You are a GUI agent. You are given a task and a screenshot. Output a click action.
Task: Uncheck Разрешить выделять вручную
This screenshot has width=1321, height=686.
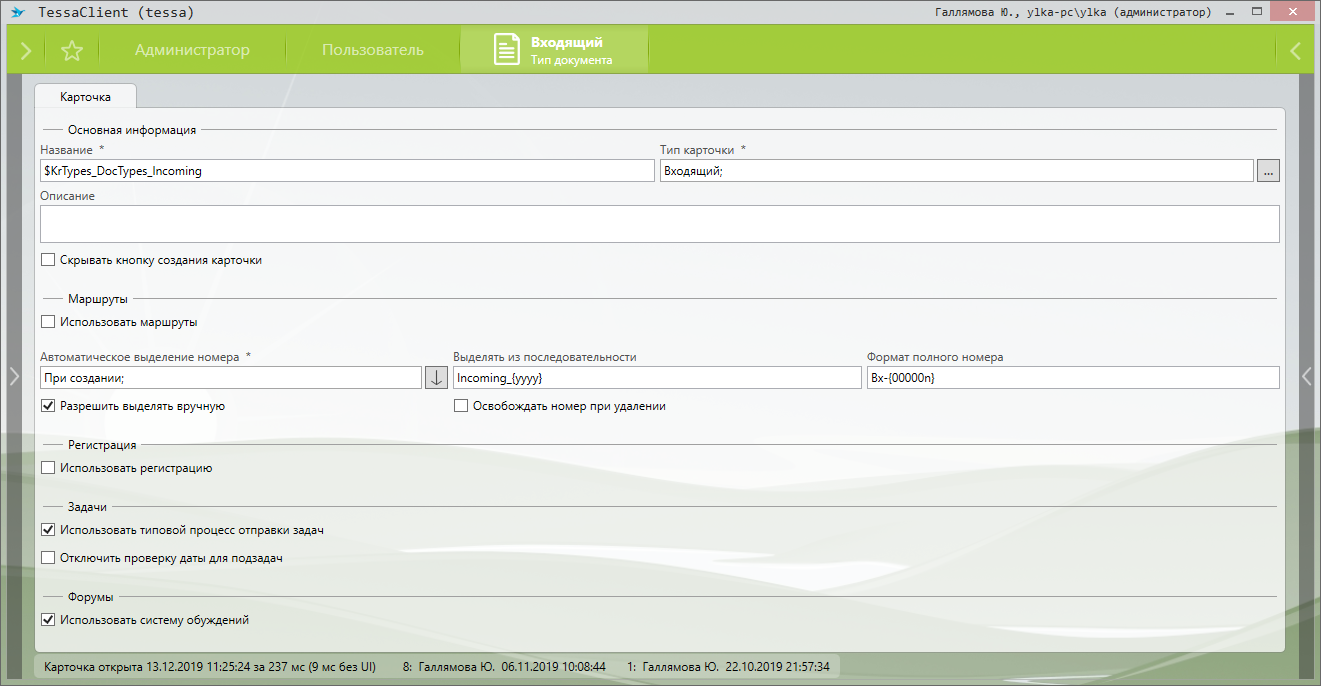click(x=48, y=406)
